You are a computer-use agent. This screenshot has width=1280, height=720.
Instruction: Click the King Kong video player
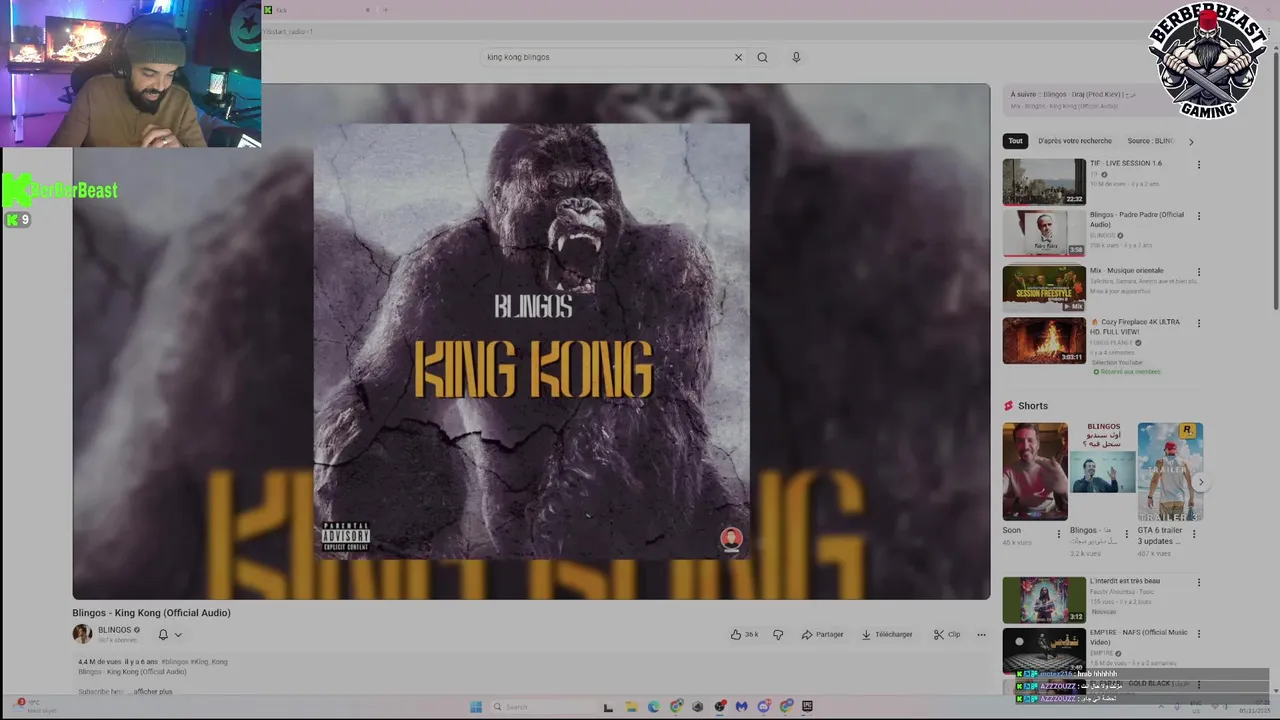click(x=531, y=341)
